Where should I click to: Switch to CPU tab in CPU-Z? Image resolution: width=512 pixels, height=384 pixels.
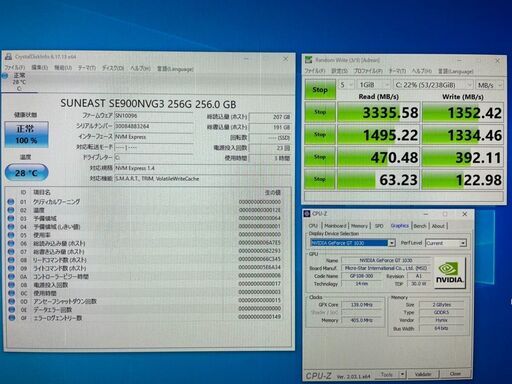pyautogui.click(x=313, y=226)
